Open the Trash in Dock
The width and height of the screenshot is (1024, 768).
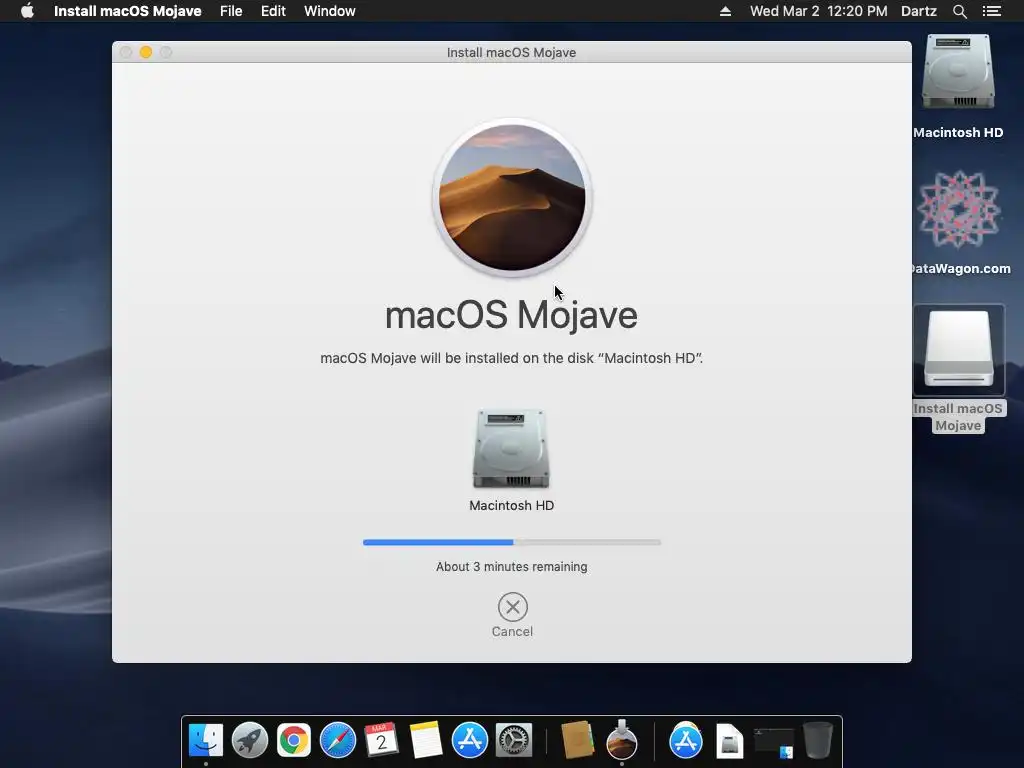[x=817, y=741]
